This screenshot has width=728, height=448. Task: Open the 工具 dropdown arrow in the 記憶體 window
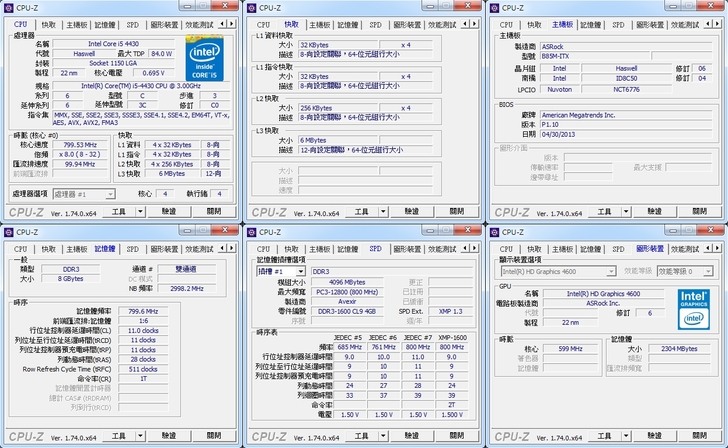pos(140,436)
